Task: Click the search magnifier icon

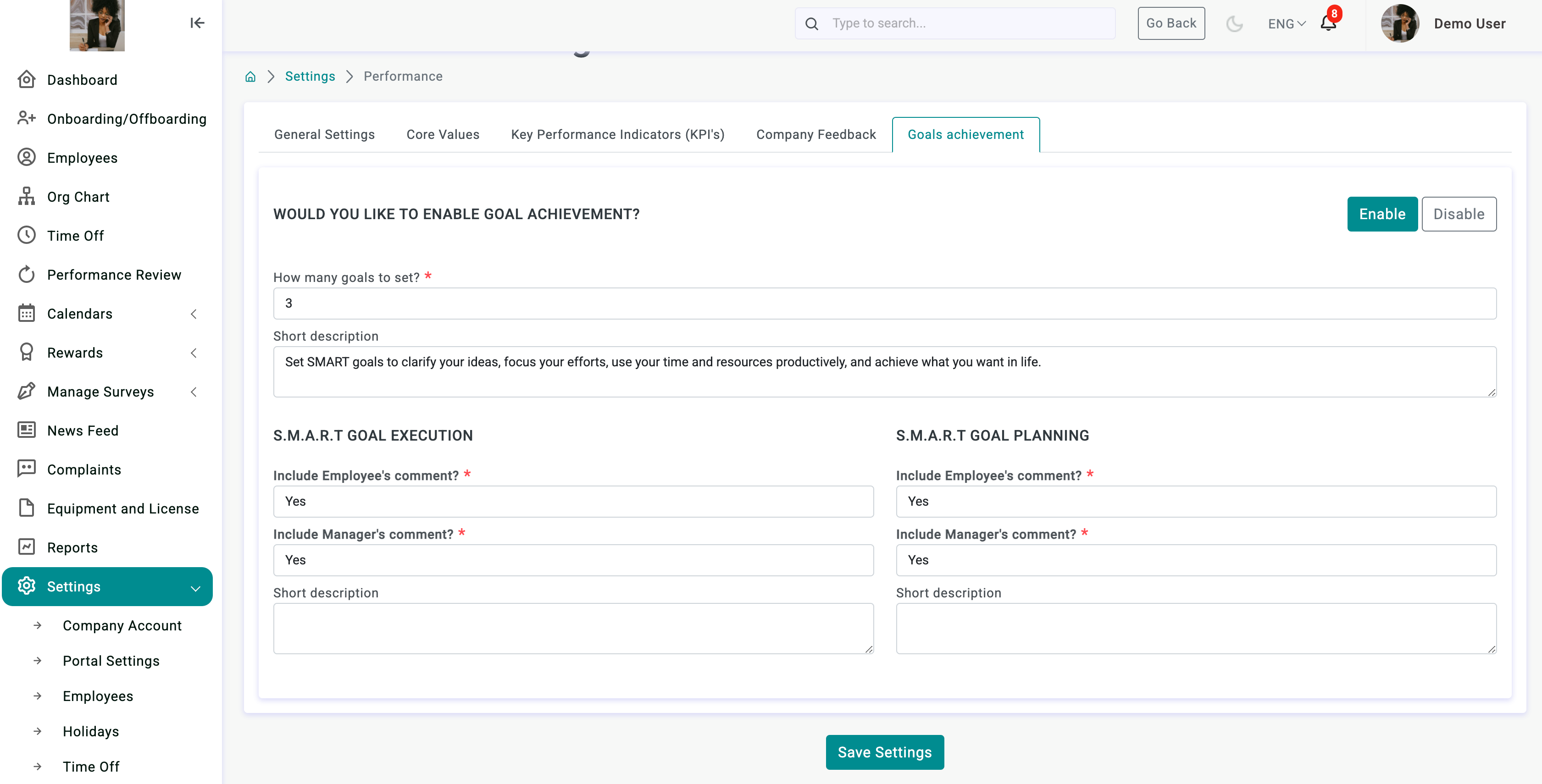Action: coord(812,23)
